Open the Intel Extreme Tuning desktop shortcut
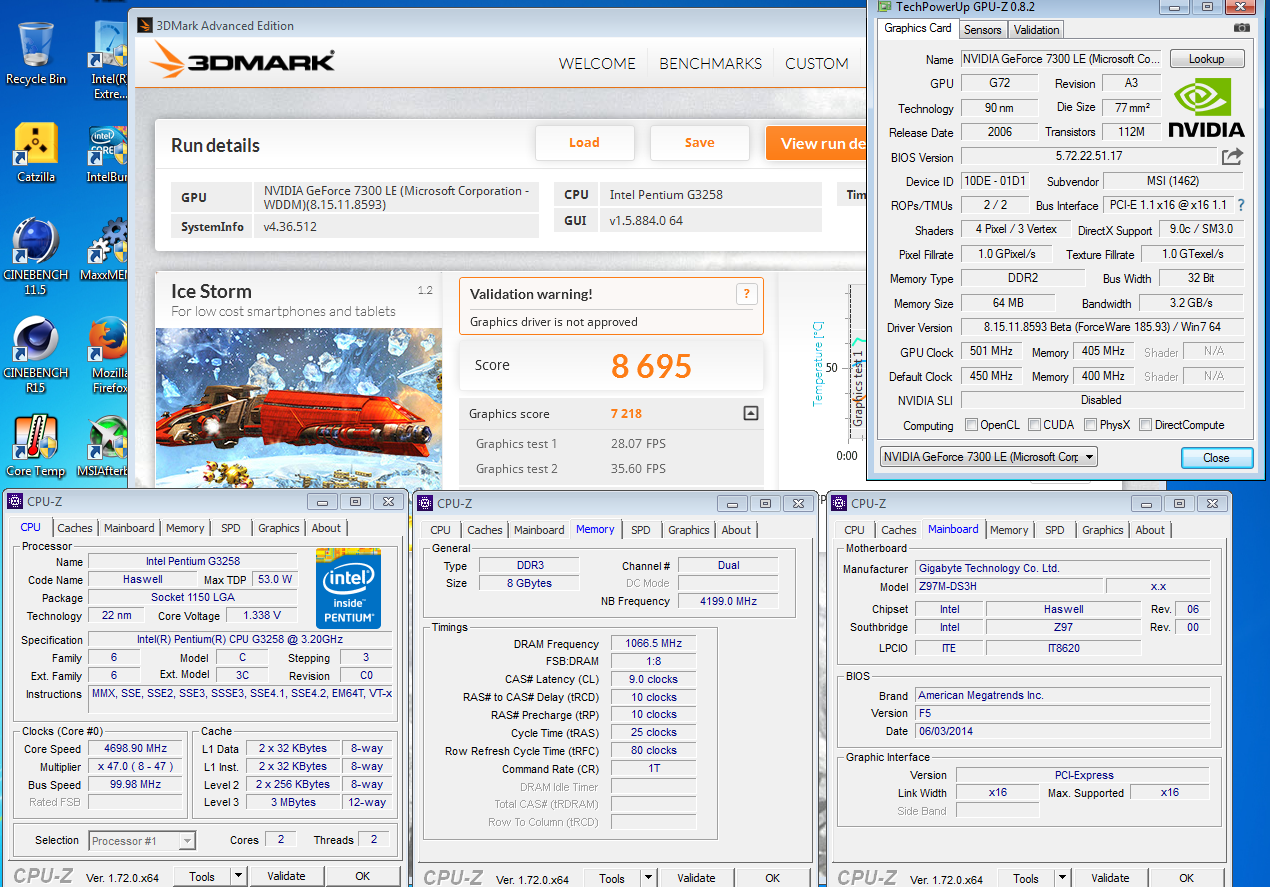The image size is (1270, 887). pyautogui.click(x=109, y=60)
